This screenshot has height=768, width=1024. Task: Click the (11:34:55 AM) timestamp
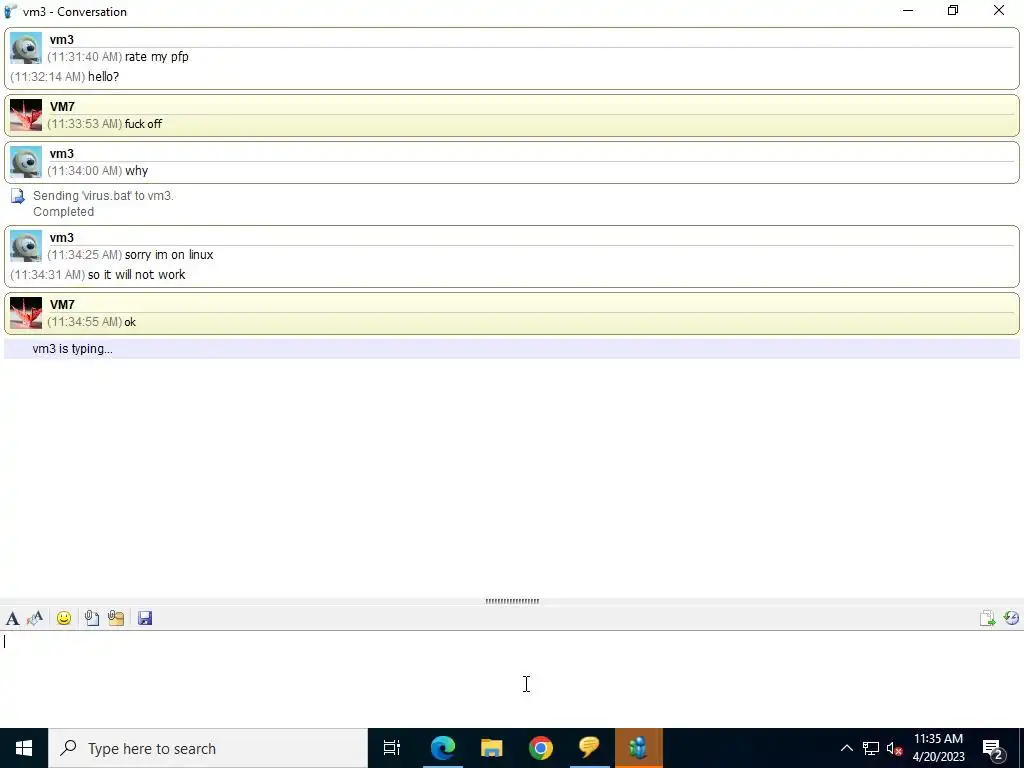pos(84,322)
